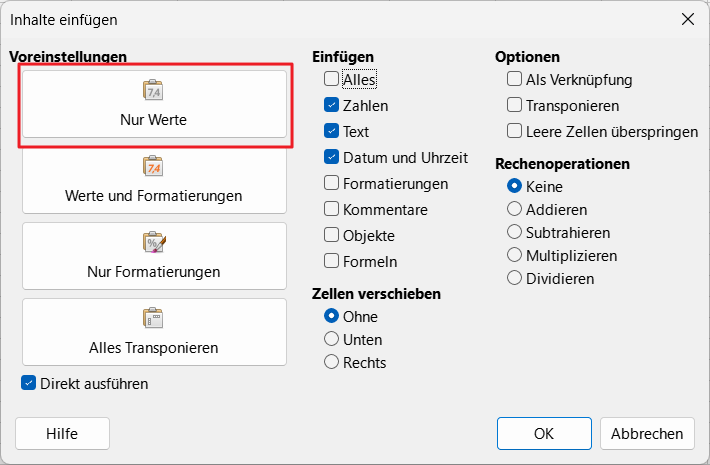Image resolution: width=710 pixels, height=465 pixels.
Task: Enable the Kommentare checkbox
Action: (x=331, y=209)
